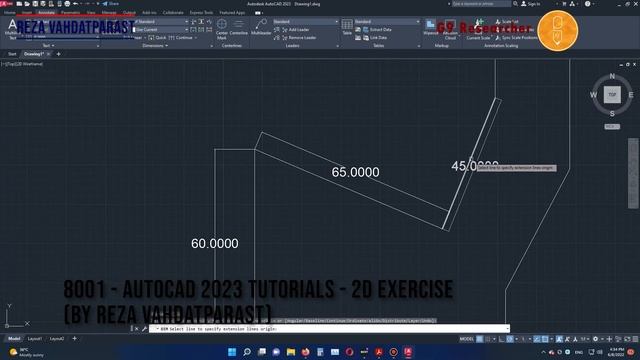Toggle Polar tracking in the status bar
640x360 pixels.
[x=510, y=339]
